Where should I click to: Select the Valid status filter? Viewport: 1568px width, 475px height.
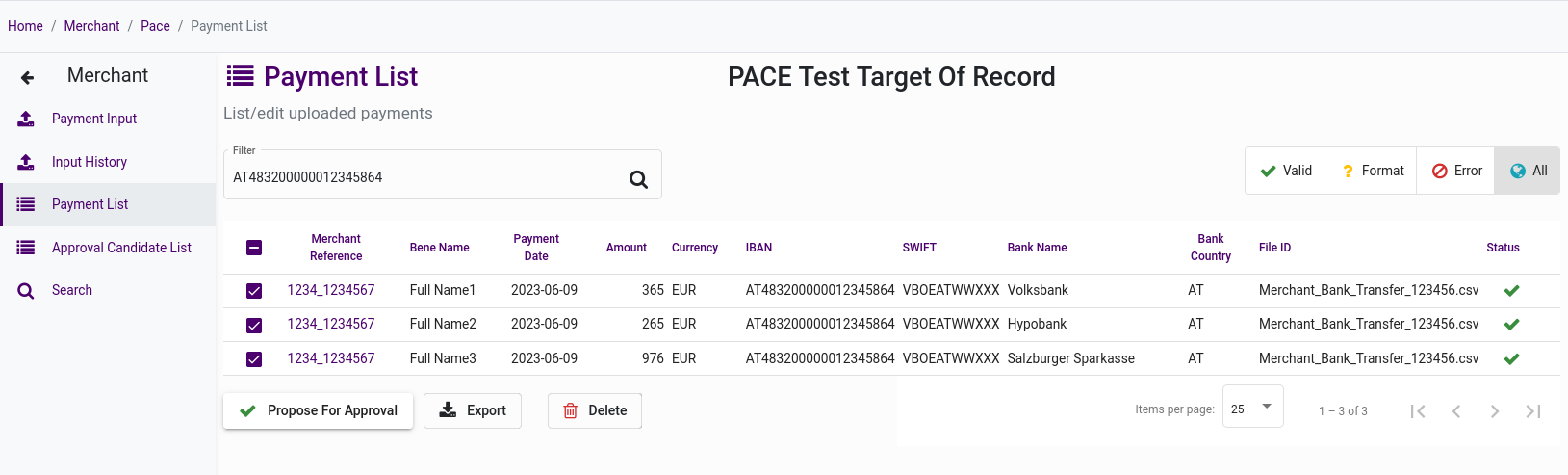1285,171
